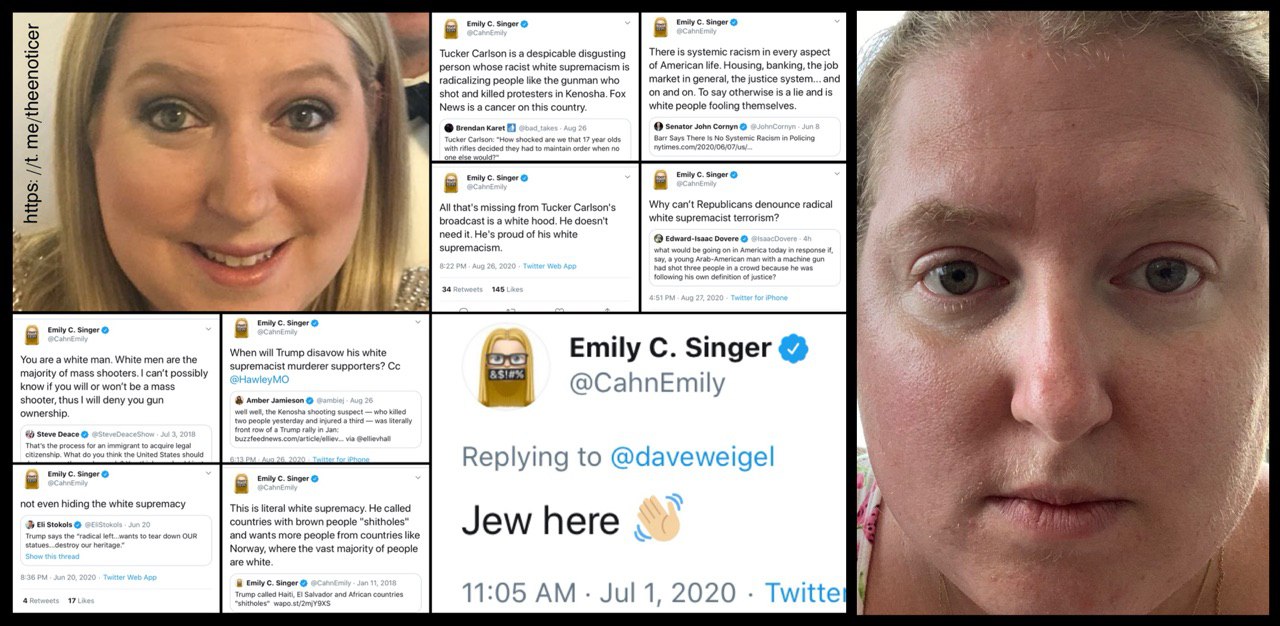Expand the chevron menu on the Tucker Carlson despicable tweet

(627, 23)
